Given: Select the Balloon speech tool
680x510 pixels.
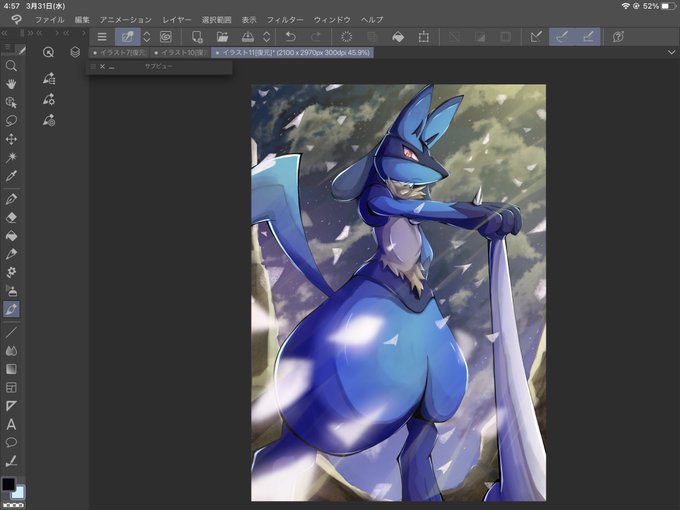Looking at the screenshot, I should 11,442.
